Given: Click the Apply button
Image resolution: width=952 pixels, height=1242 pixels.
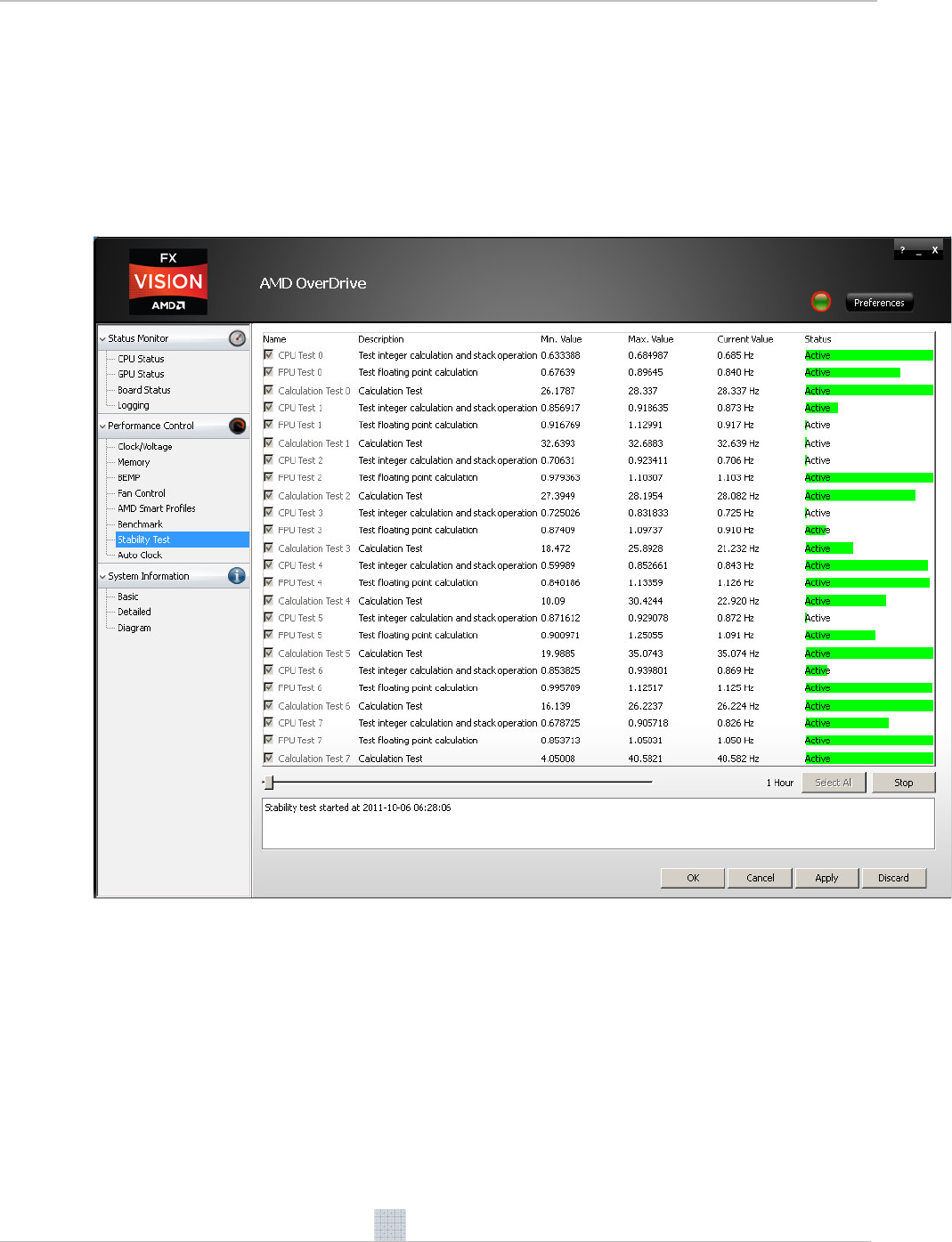Looking at the screenshot, I should coord(826,878).
